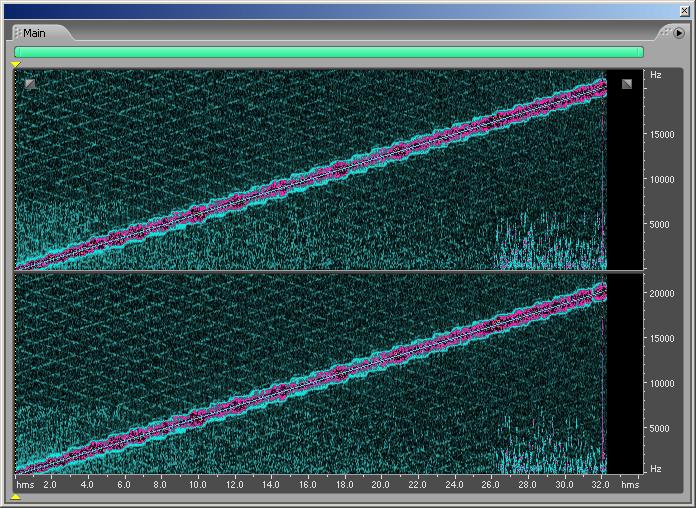696x508 pixels.
Task: Click 4.0 on the time ruler
Action: [87, 484]
